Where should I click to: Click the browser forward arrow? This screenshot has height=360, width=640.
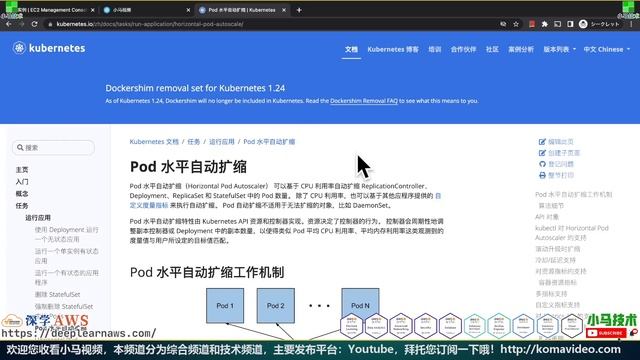point(21,24)
